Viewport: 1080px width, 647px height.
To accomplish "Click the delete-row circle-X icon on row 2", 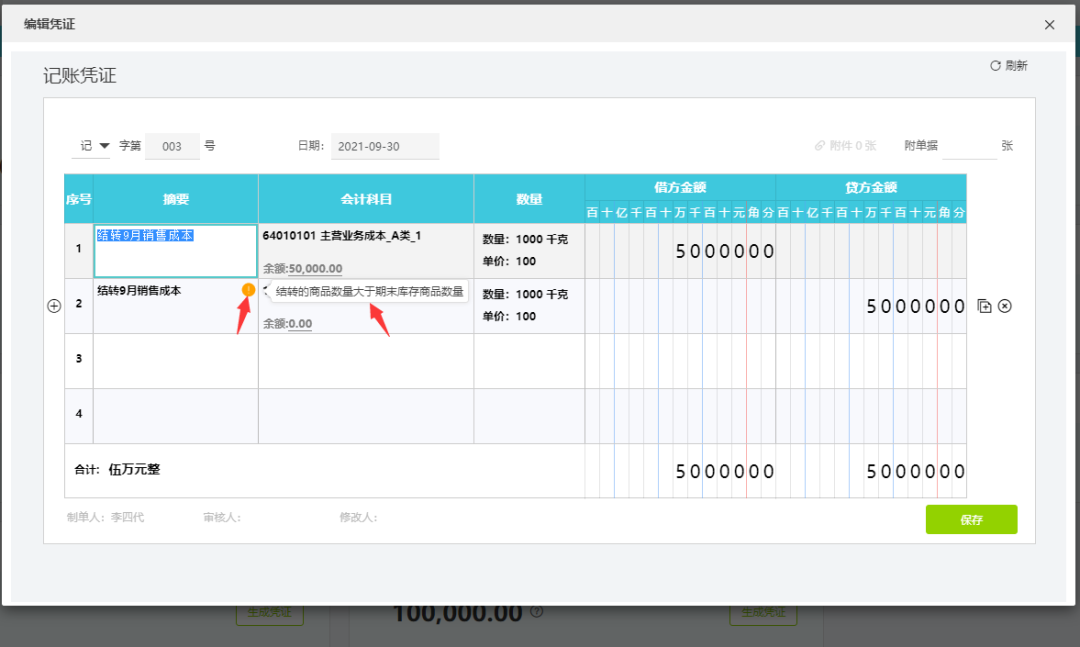I will click(x=1005, y=306).
